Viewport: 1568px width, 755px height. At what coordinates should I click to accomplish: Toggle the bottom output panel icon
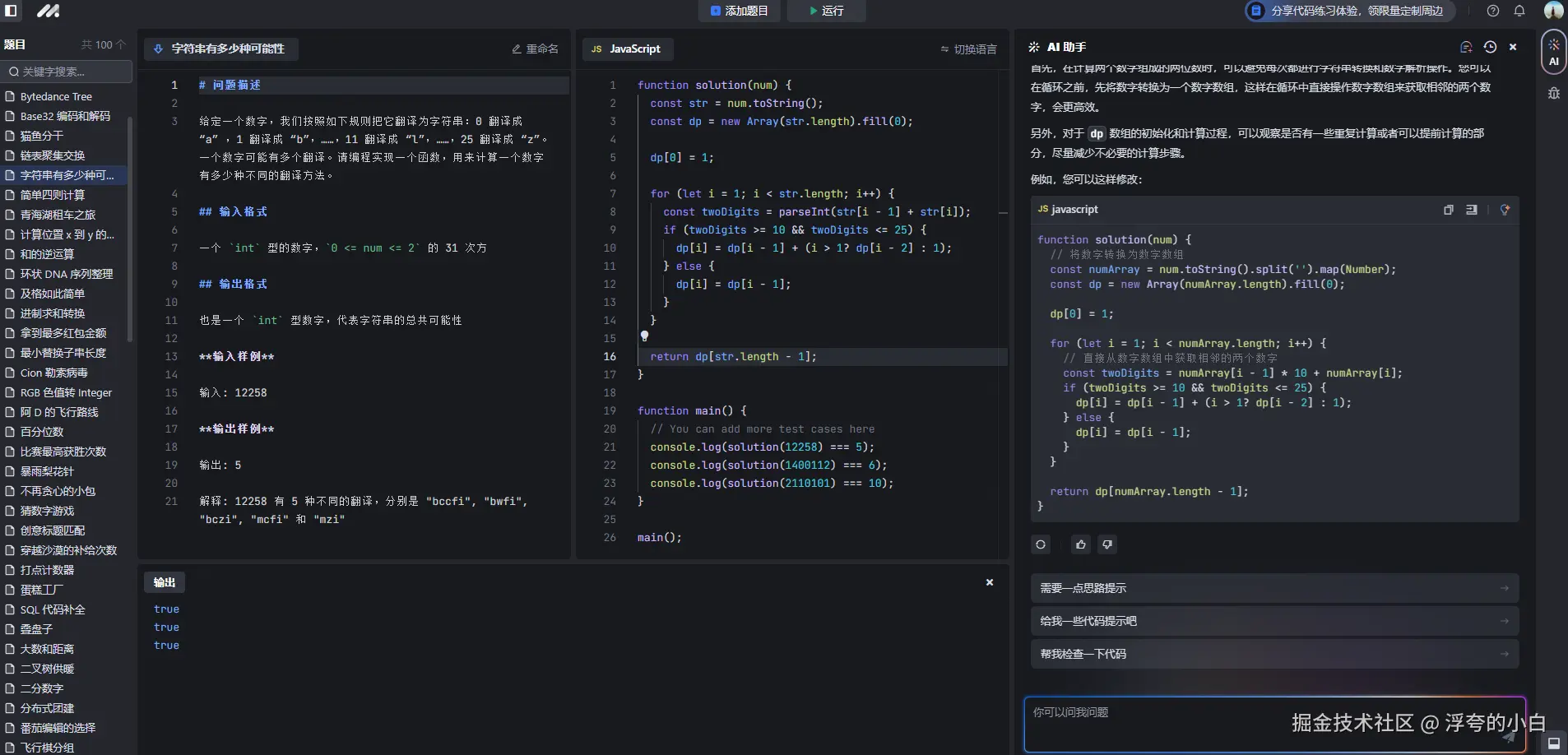coord(1553,743)
